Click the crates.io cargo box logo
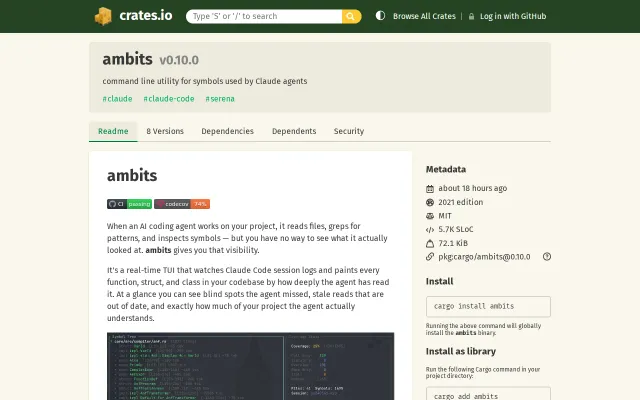 click(x=103, y=16)
